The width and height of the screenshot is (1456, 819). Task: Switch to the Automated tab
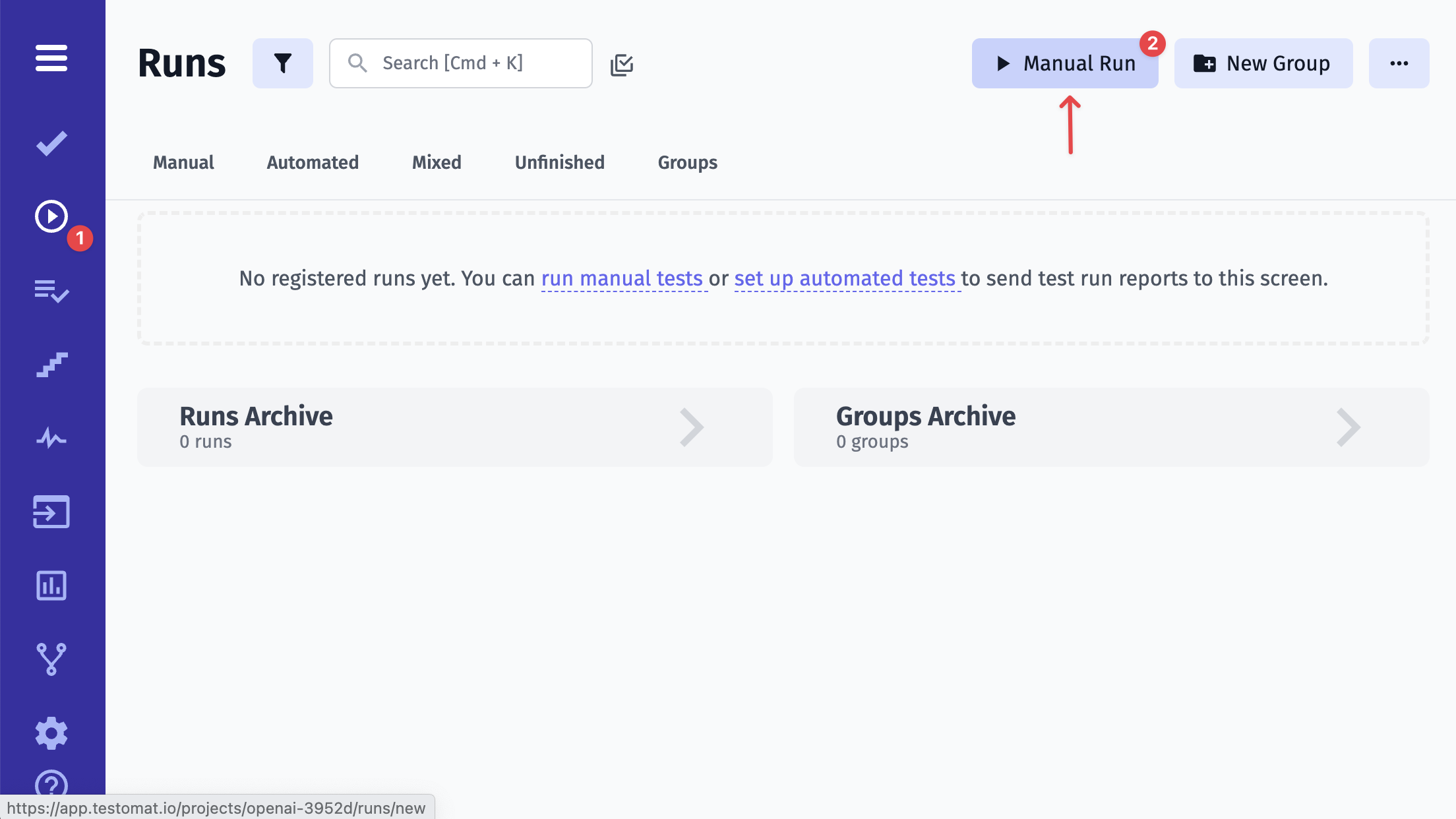tap(313, 162)
